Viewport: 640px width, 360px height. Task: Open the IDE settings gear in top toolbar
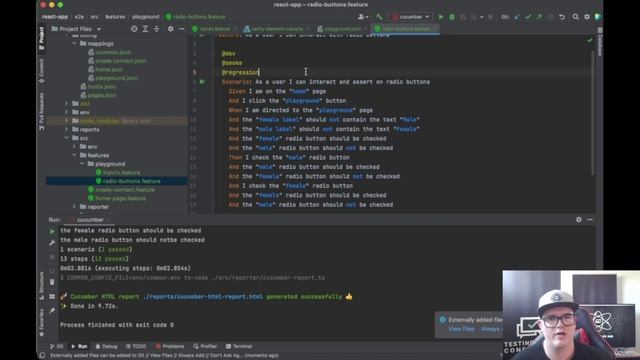click(587, 17)
